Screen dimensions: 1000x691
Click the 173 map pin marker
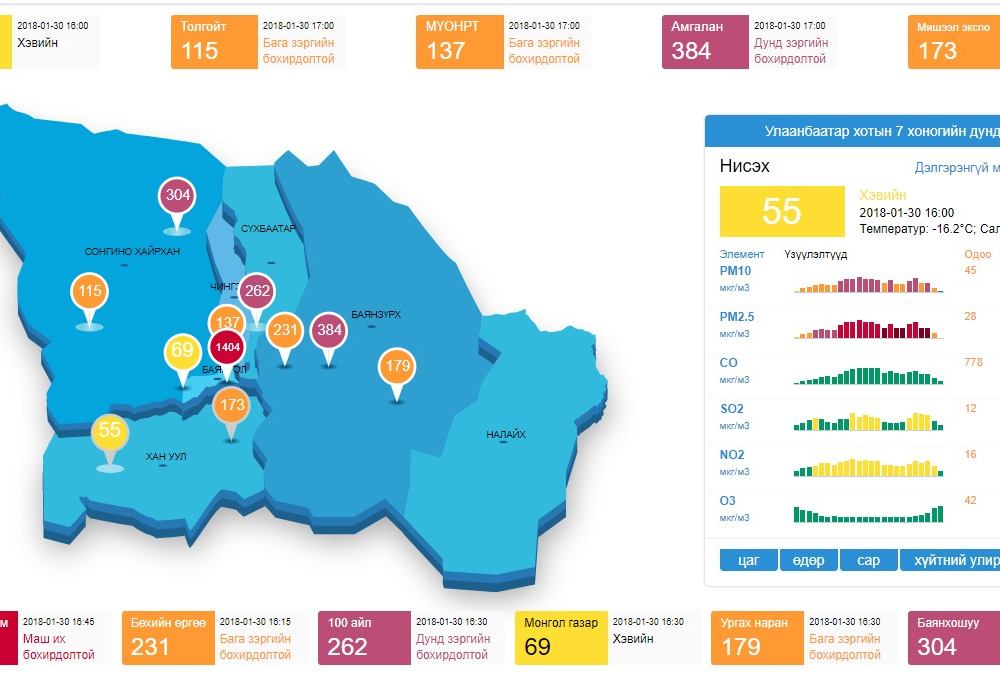click(232, 406)
